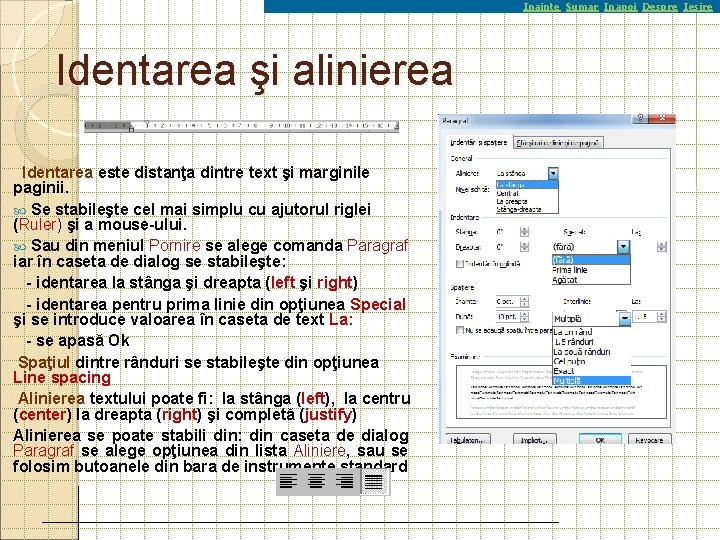Screen dimensions: 720x540
Task: Adjust the Dreapta indent spinner
Action: pos(524,247)
